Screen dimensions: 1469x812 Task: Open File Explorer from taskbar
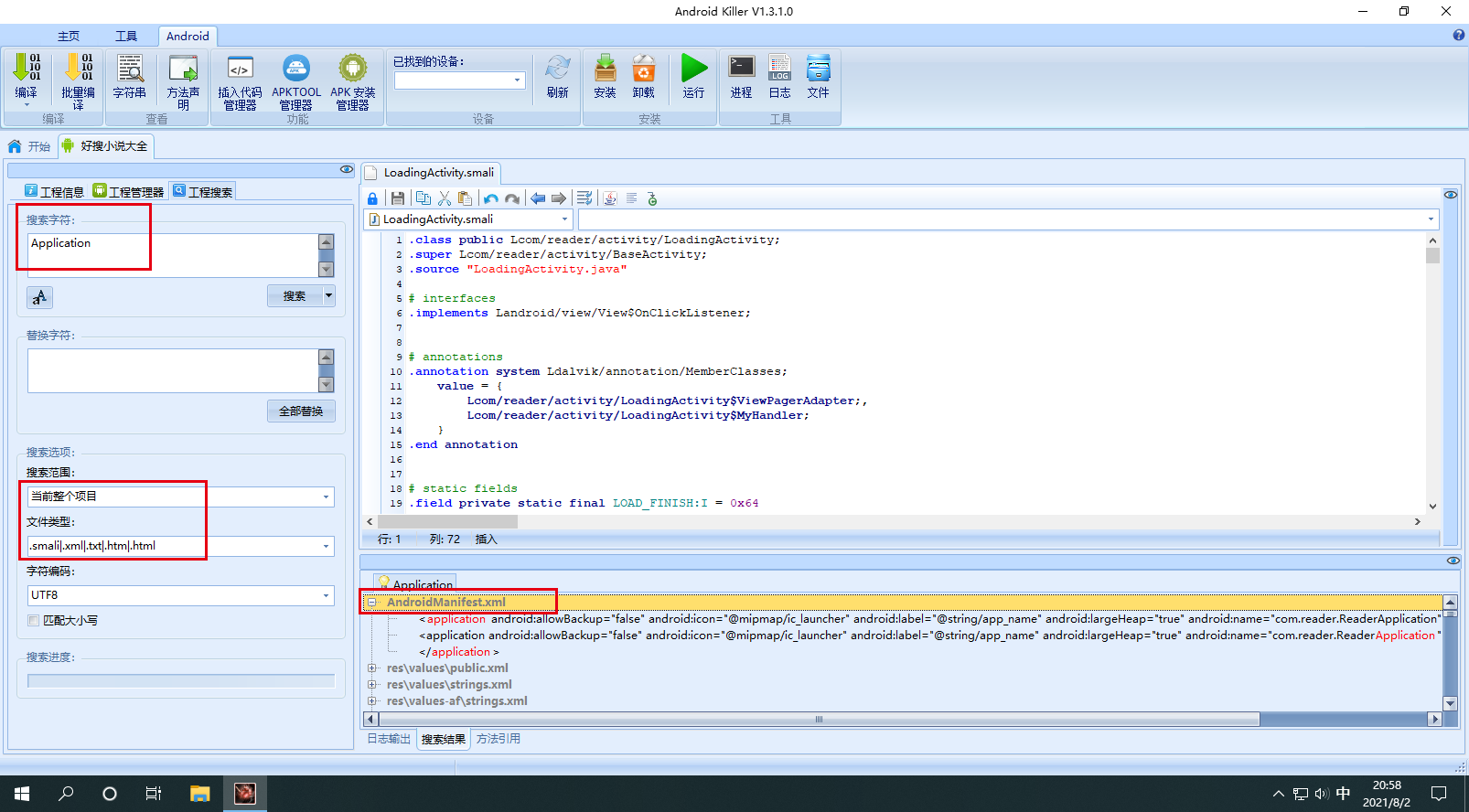click(x=199, y=794)
